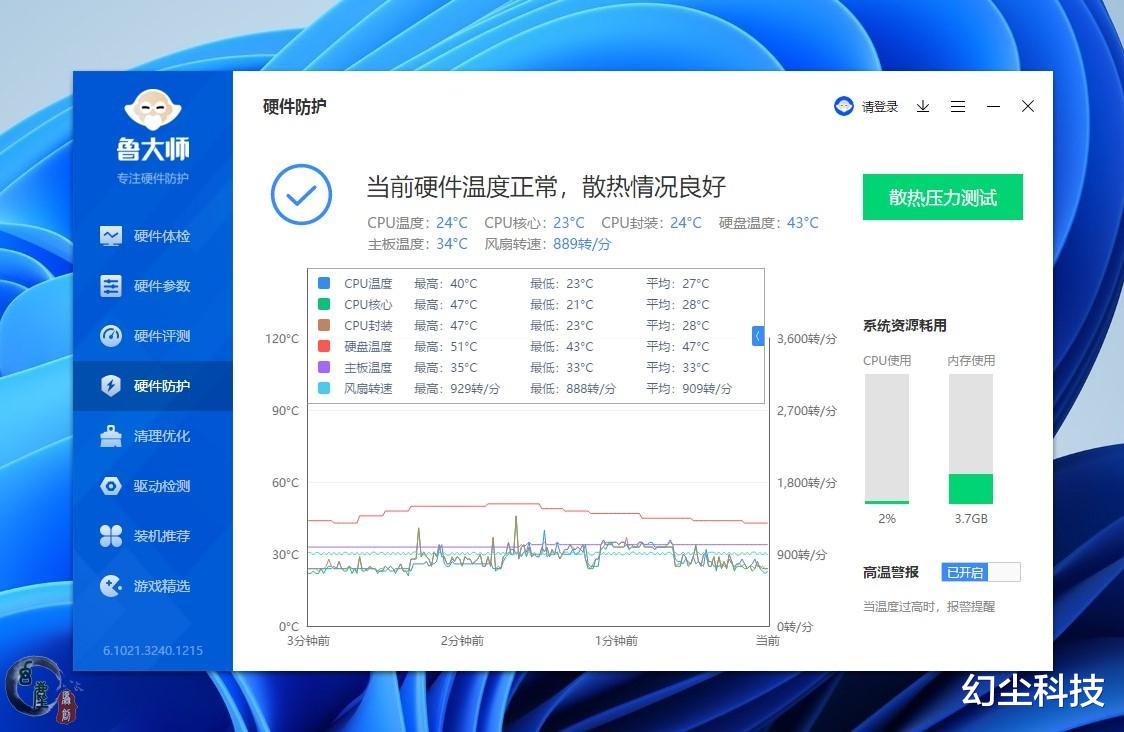Open the 硬件体检 sidebar panel icon
Viewport: 1124px width, 732px height.
pos(113,235)
